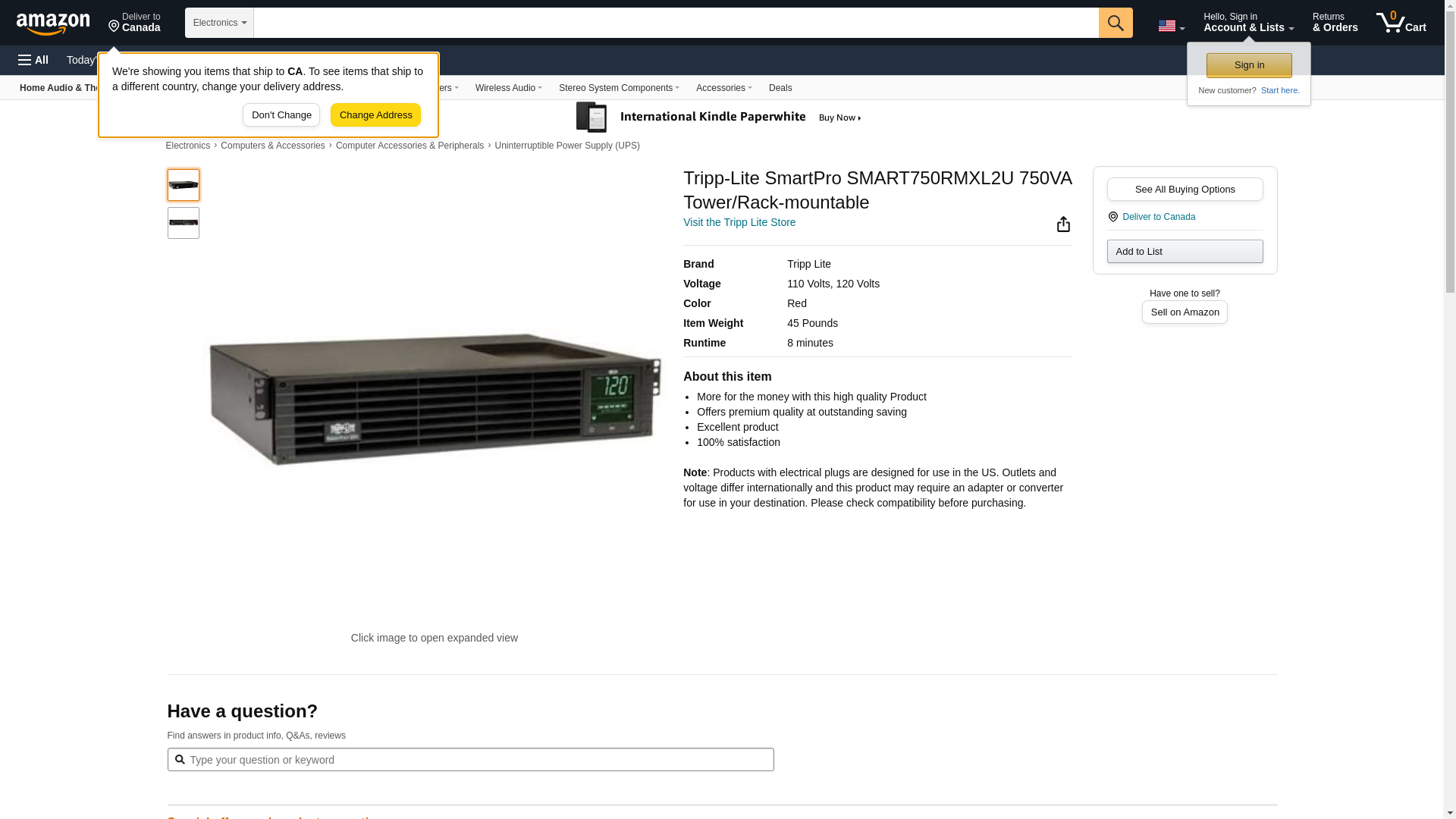Expand the Electronics search category dropdown
The width and height of the screenshot is (1456, 819).
point(219,23)
